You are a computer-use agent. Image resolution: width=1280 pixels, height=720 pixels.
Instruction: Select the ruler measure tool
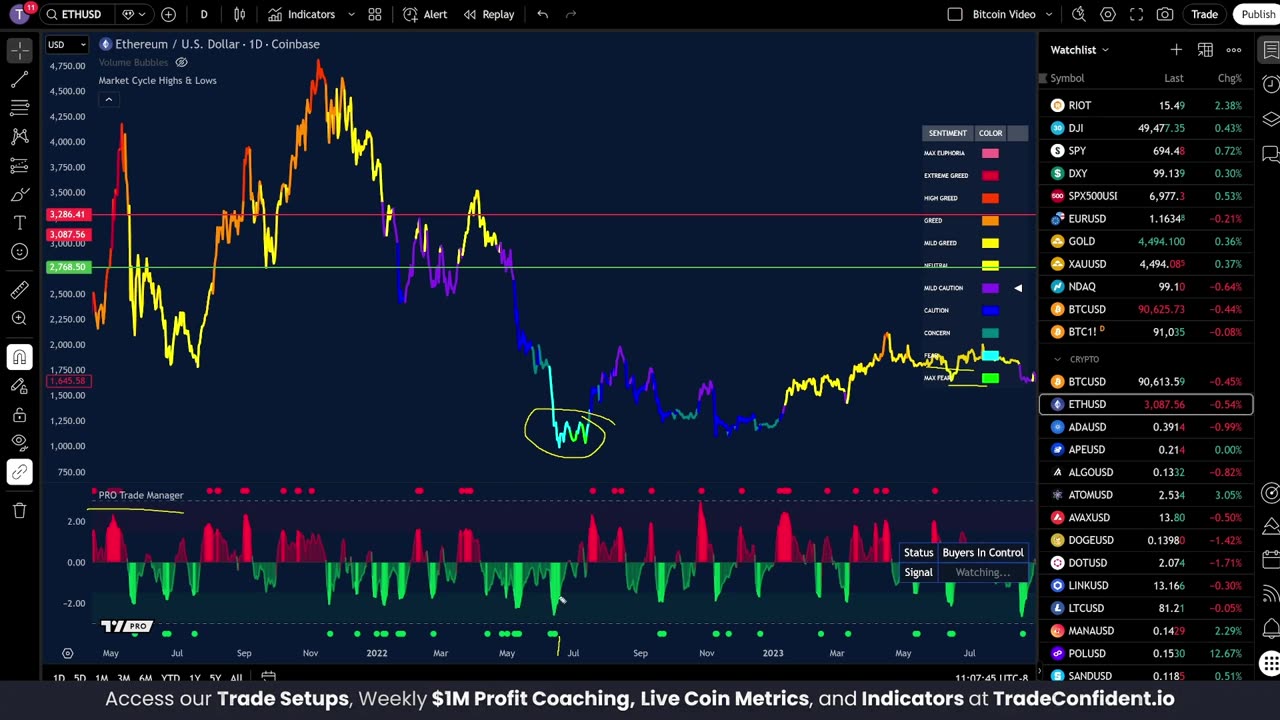click(x=19, y=290)
